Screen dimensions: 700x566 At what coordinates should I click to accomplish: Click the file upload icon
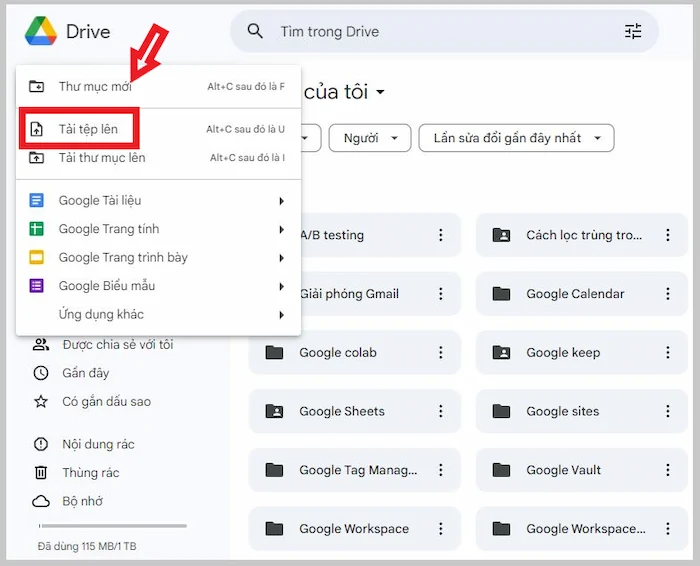36,129
